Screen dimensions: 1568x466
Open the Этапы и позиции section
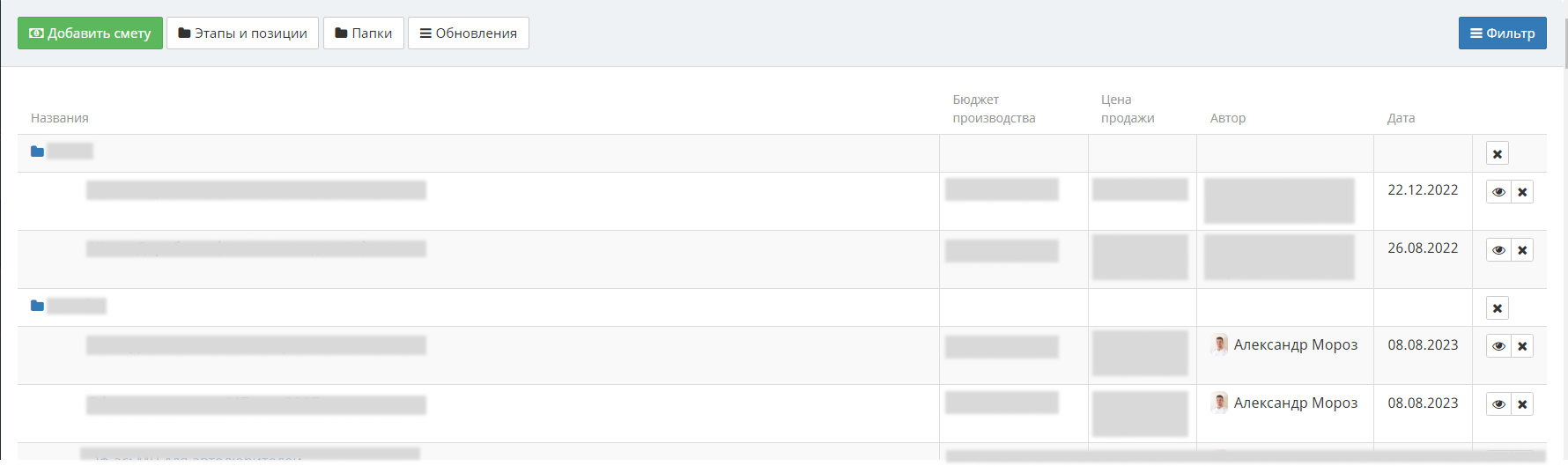tap(242, 33)
